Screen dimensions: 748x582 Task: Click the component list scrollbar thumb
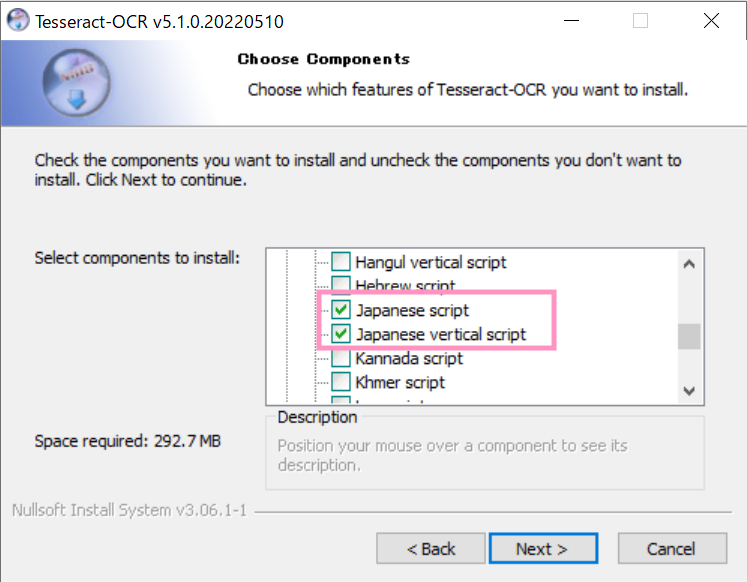(x=689, y=336)
